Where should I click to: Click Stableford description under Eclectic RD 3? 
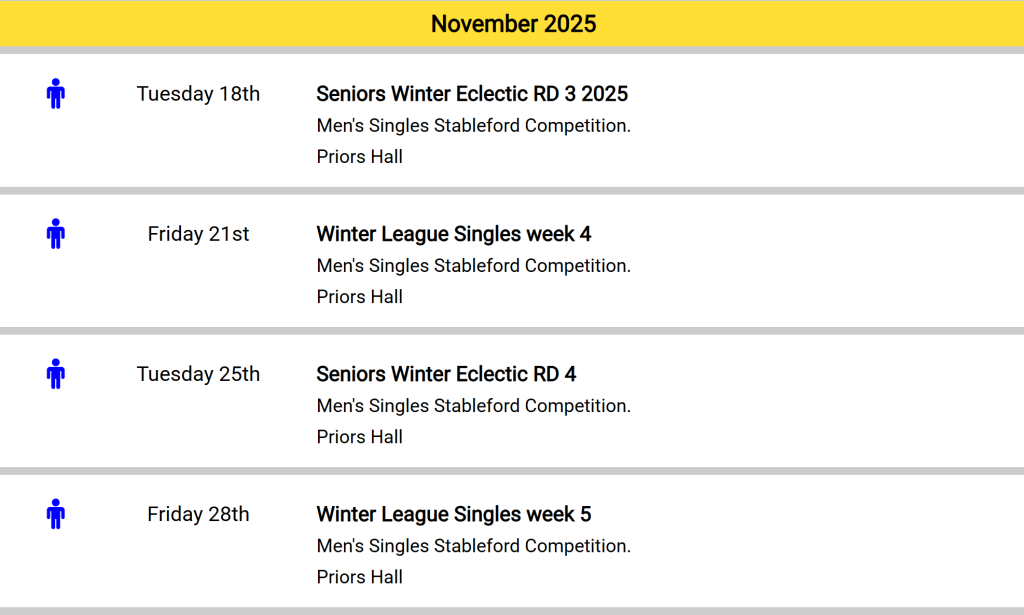(473, 126)
